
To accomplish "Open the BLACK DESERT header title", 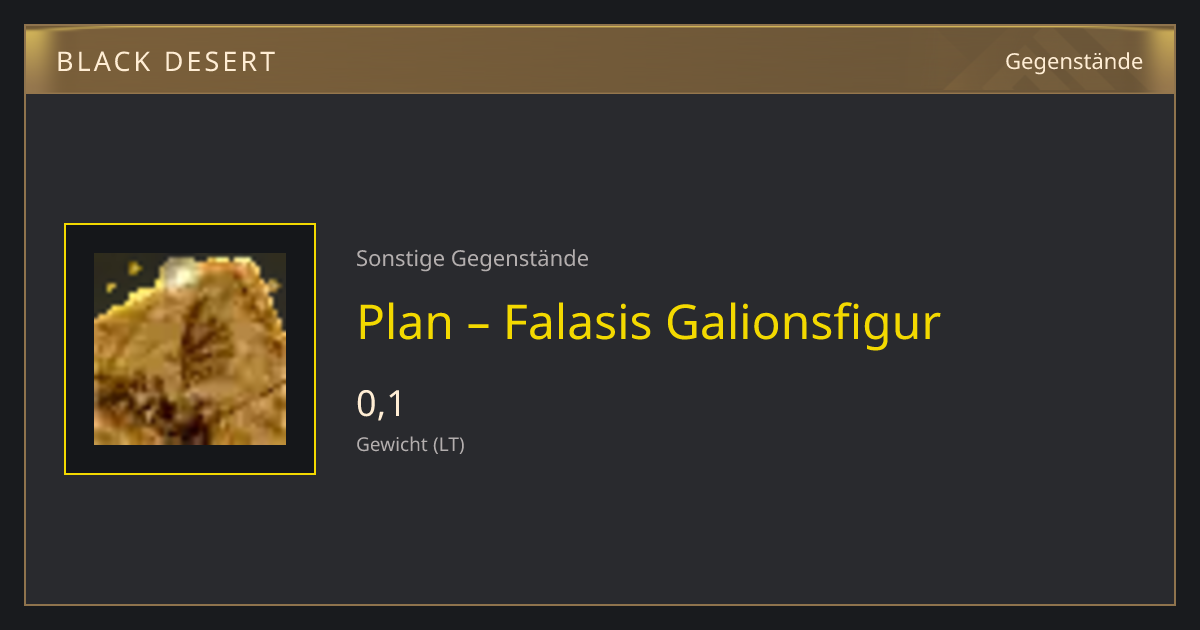I will coord(166,62).
